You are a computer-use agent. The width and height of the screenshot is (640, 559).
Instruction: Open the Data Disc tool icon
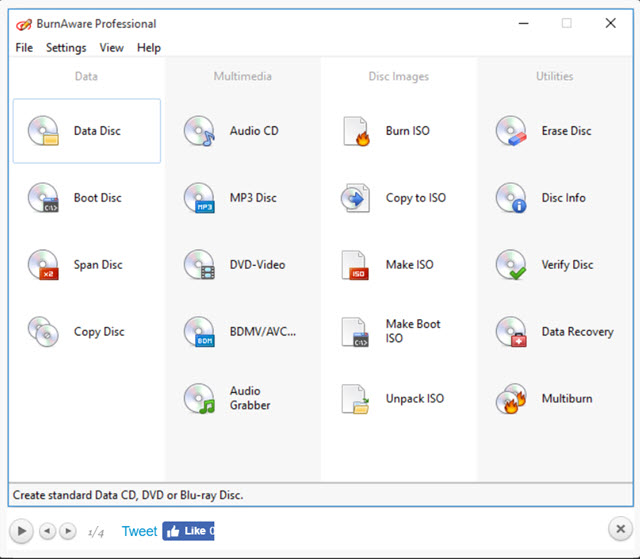pos(43,131)
